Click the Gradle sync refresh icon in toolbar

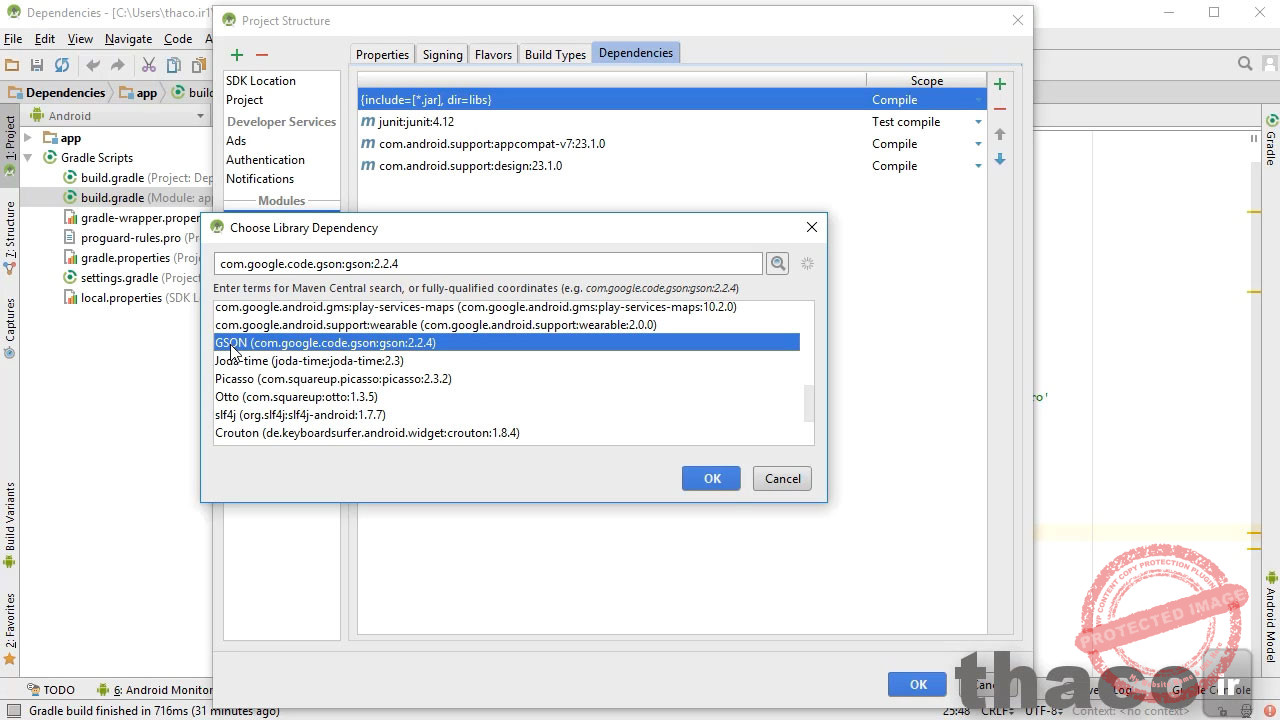pos(60,63)
